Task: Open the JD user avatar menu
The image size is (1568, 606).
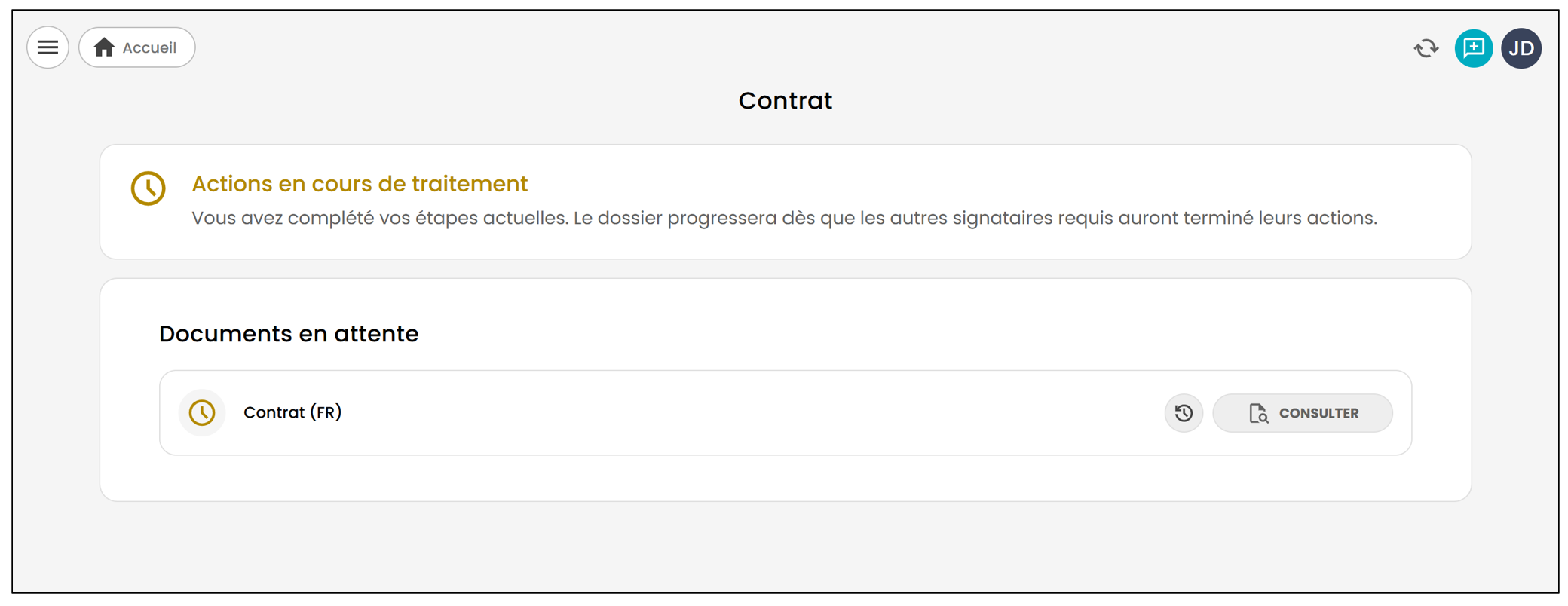Action: (1521, 48)
